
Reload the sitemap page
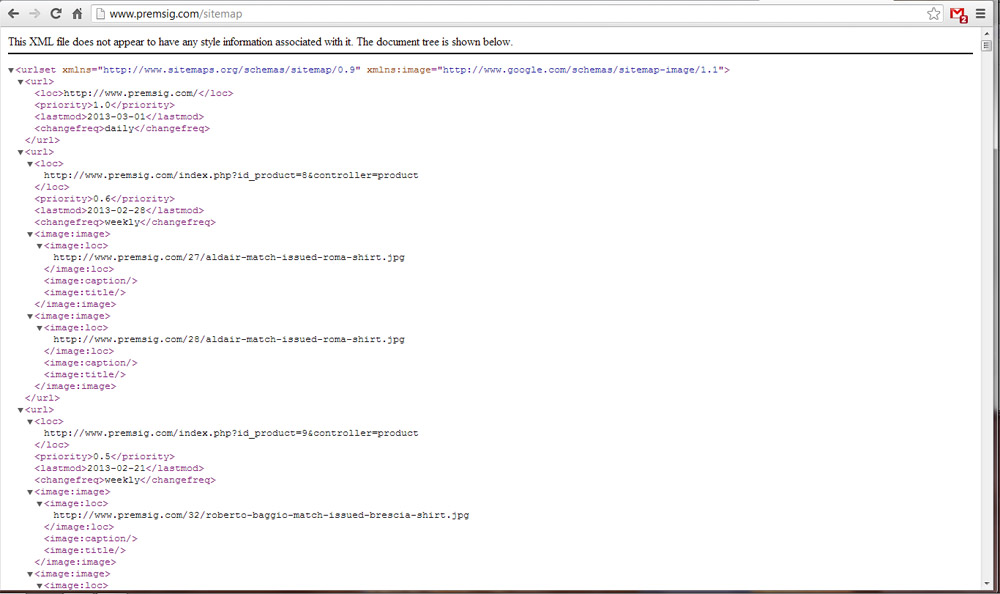click(x=55, y=13)
